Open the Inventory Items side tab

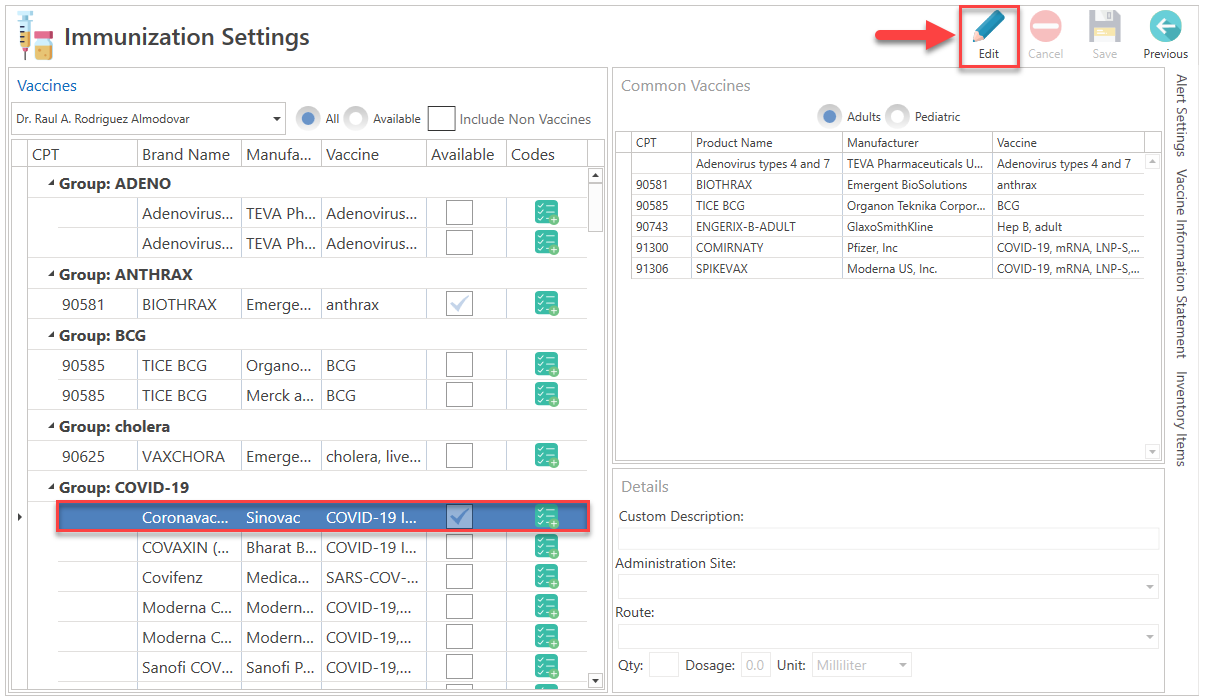click(x=1181, y=418)
